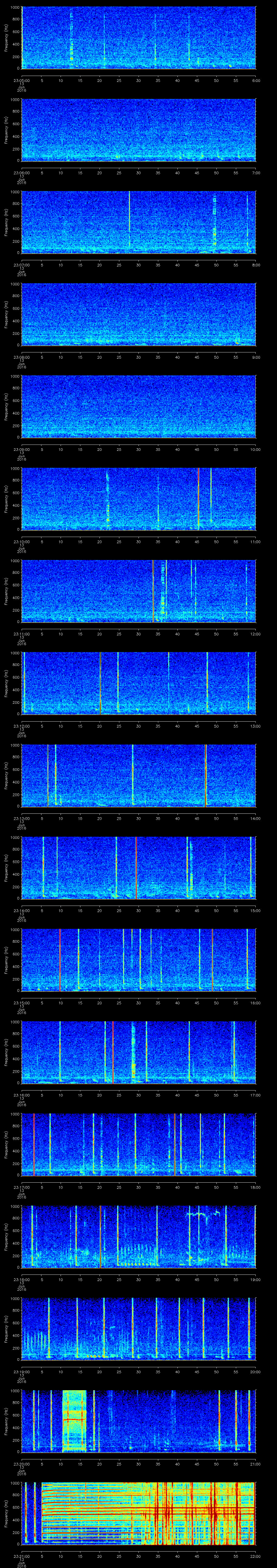Click the spectrogram panel starting at 23:08:00
The height and width of the screenshot is (1568, 277).
138,315
